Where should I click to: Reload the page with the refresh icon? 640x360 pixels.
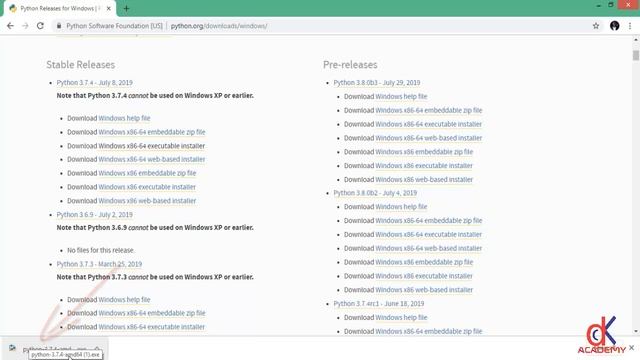click(x=40, y=26)
